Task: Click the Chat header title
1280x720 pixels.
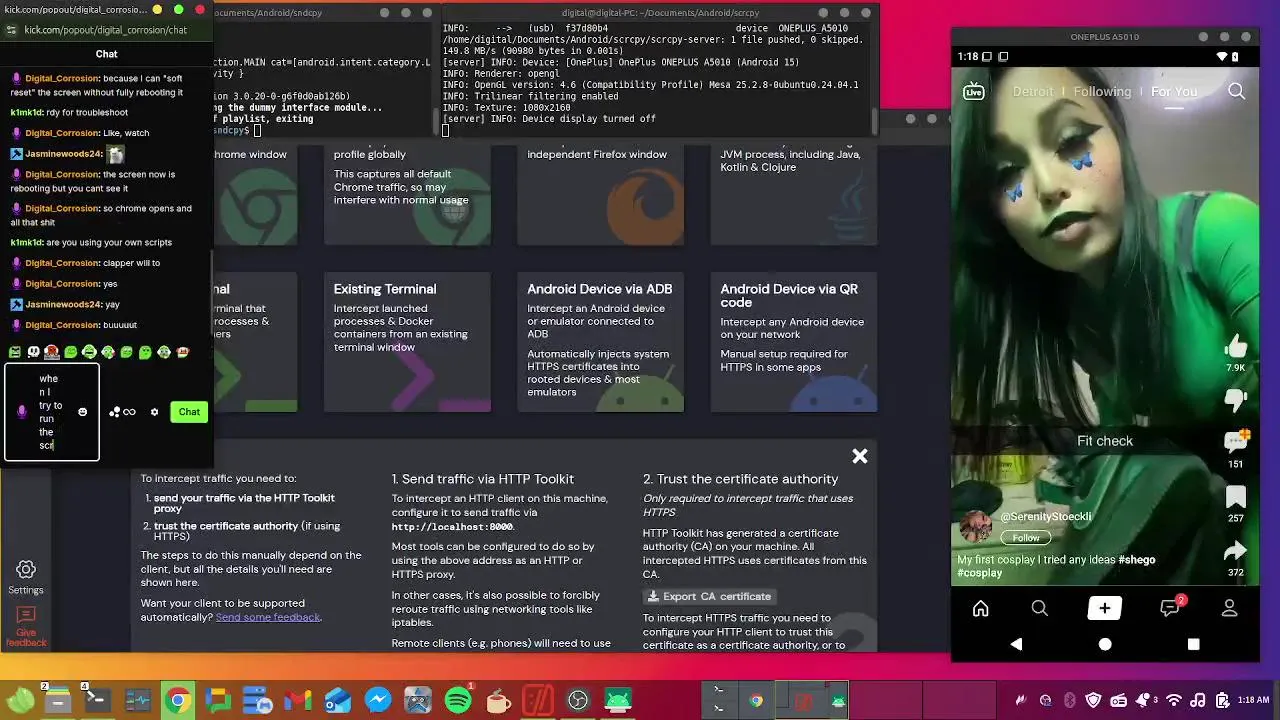Action: point(106,54)
